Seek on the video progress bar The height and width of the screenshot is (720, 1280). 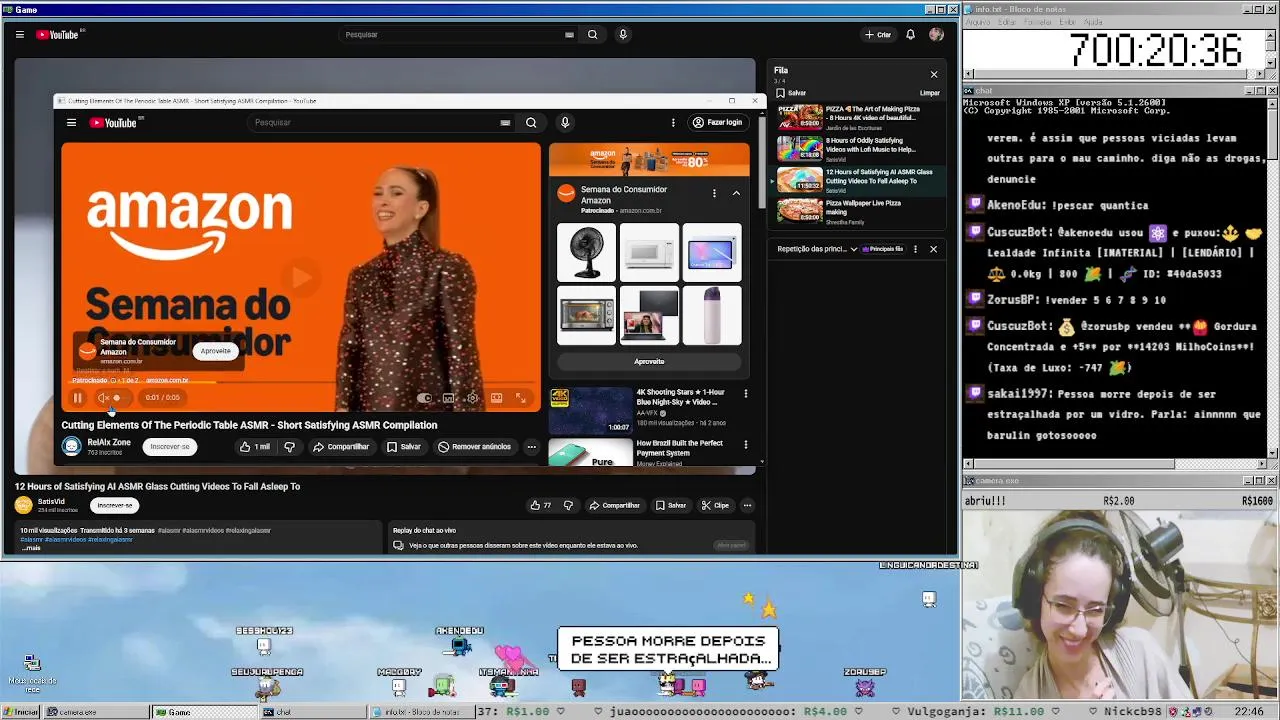point(300,383)
